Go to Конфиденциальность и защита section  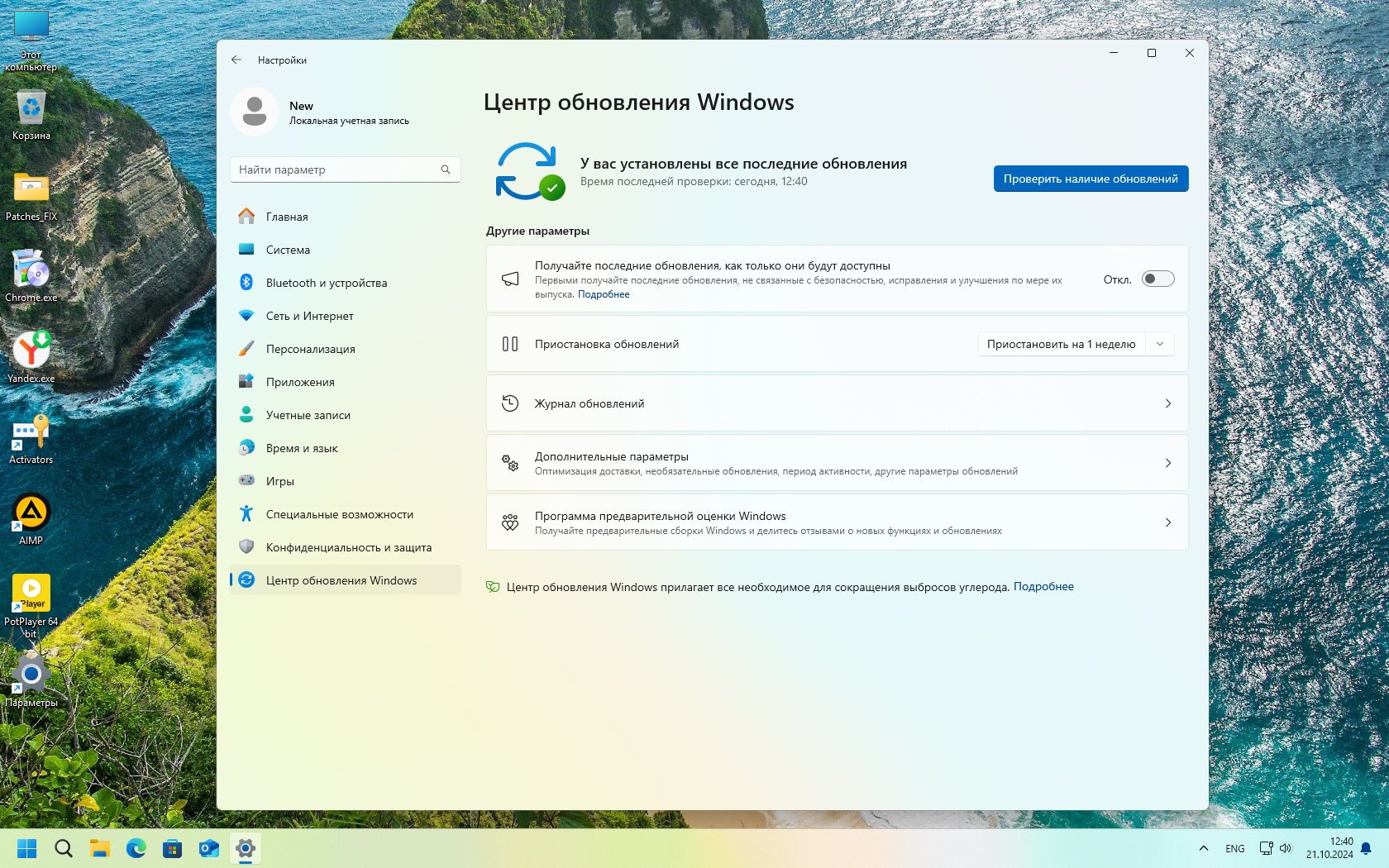(x=348, y=547)
